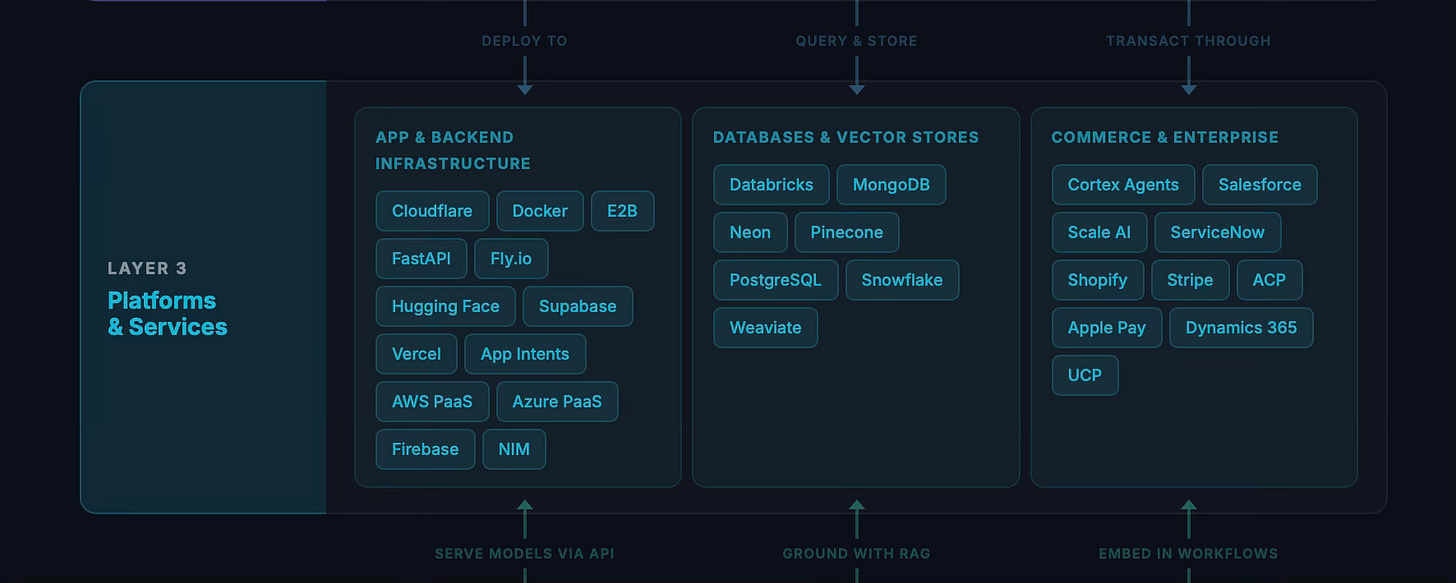1456x583 pixels.
Task: Click the Snowflake chip
Action: [x=902, y=280]
